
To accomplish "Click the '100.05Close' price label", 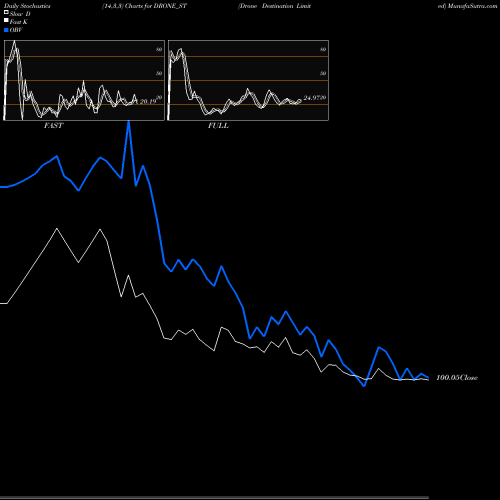I will pos(457,378).
